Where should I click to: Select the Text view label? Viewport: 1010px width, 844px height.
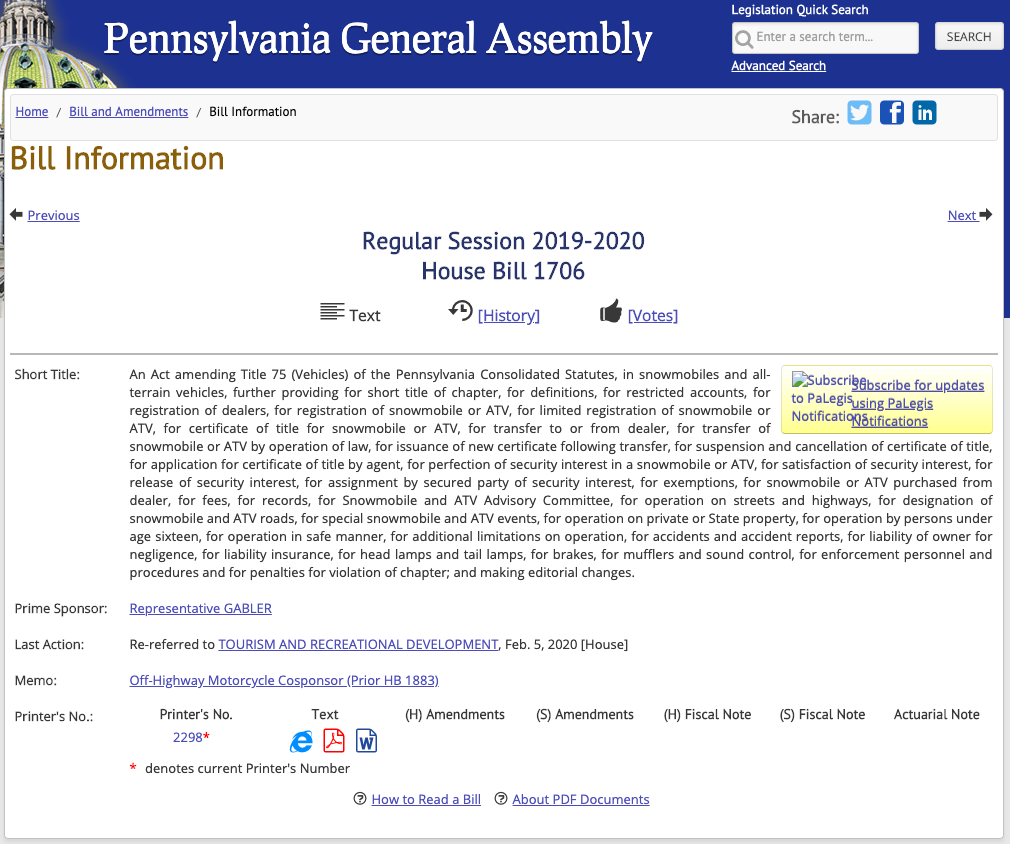point(365,315)
